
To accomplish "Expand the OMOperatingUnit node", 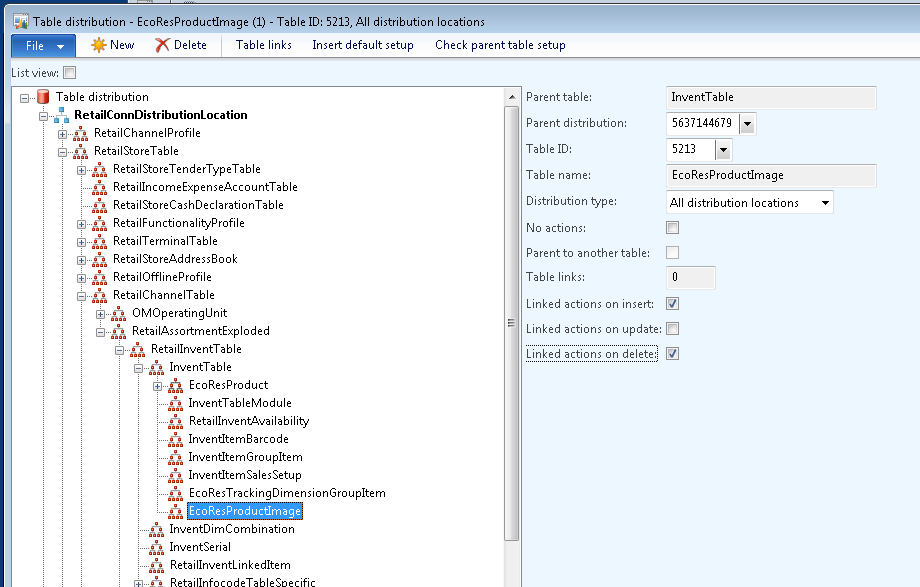I will click(100, 315).
